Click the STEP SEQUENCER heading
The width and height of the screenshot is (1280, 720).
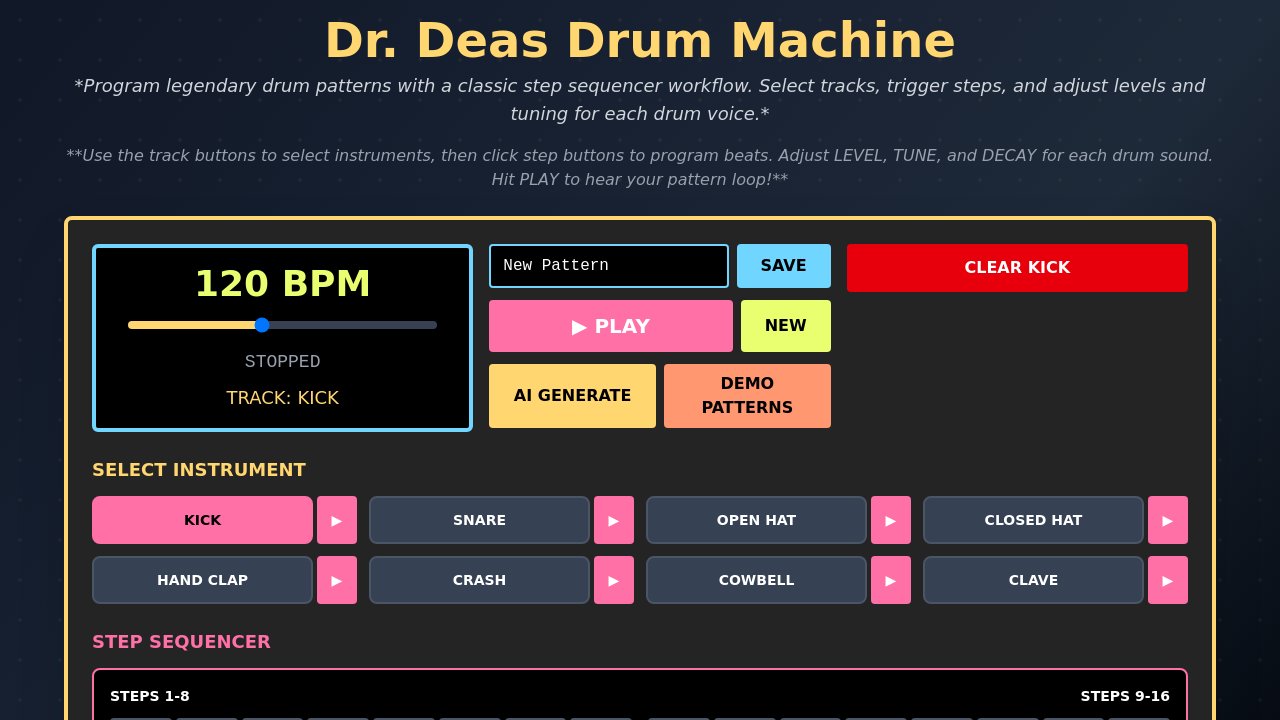tap(181, 642)
